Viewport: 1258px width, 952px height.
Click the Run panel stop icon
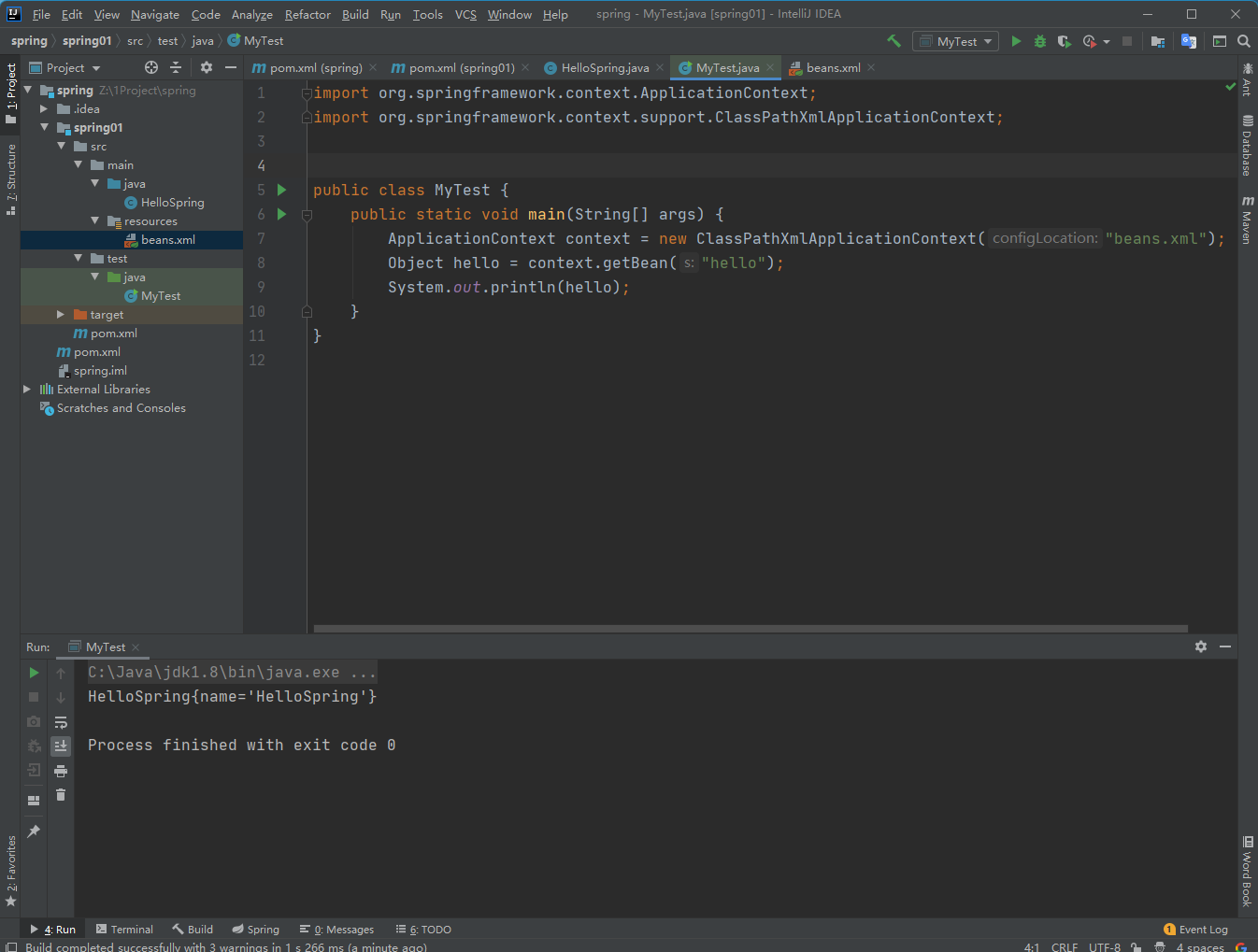pos(34,697)
